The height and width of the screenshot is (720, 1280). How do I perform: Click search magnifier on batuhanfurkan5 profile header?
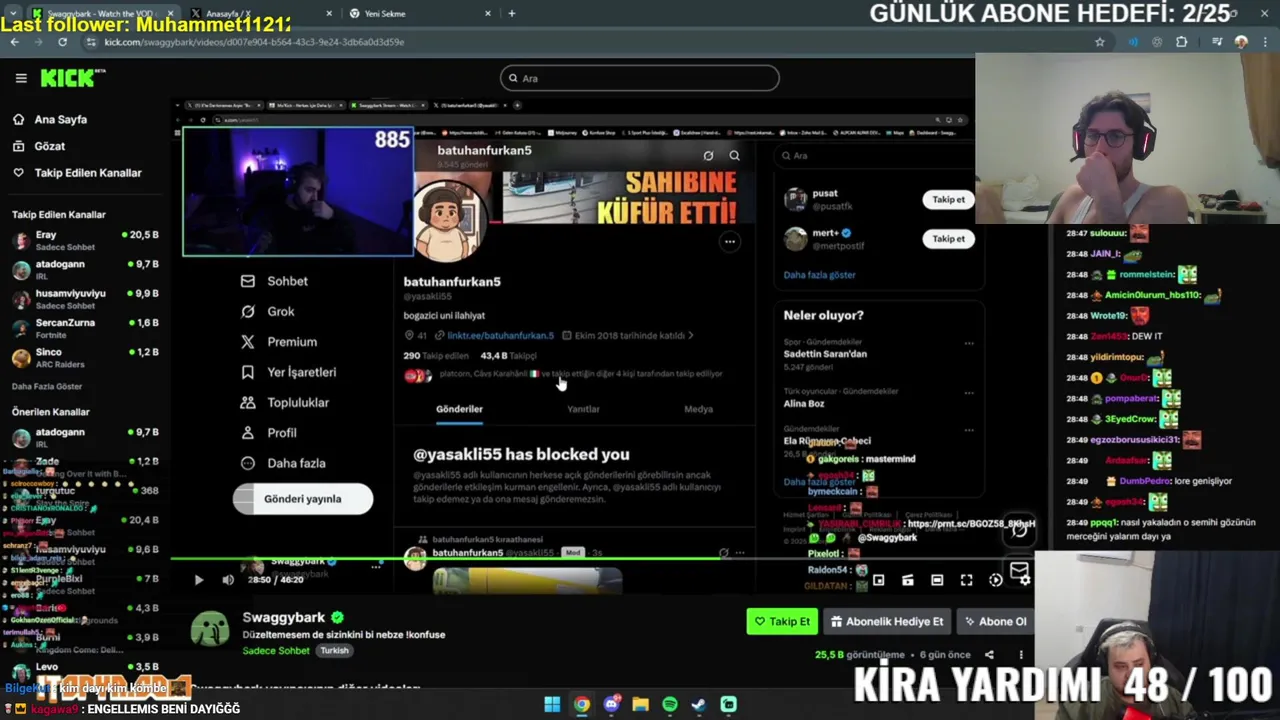[734, 155]
